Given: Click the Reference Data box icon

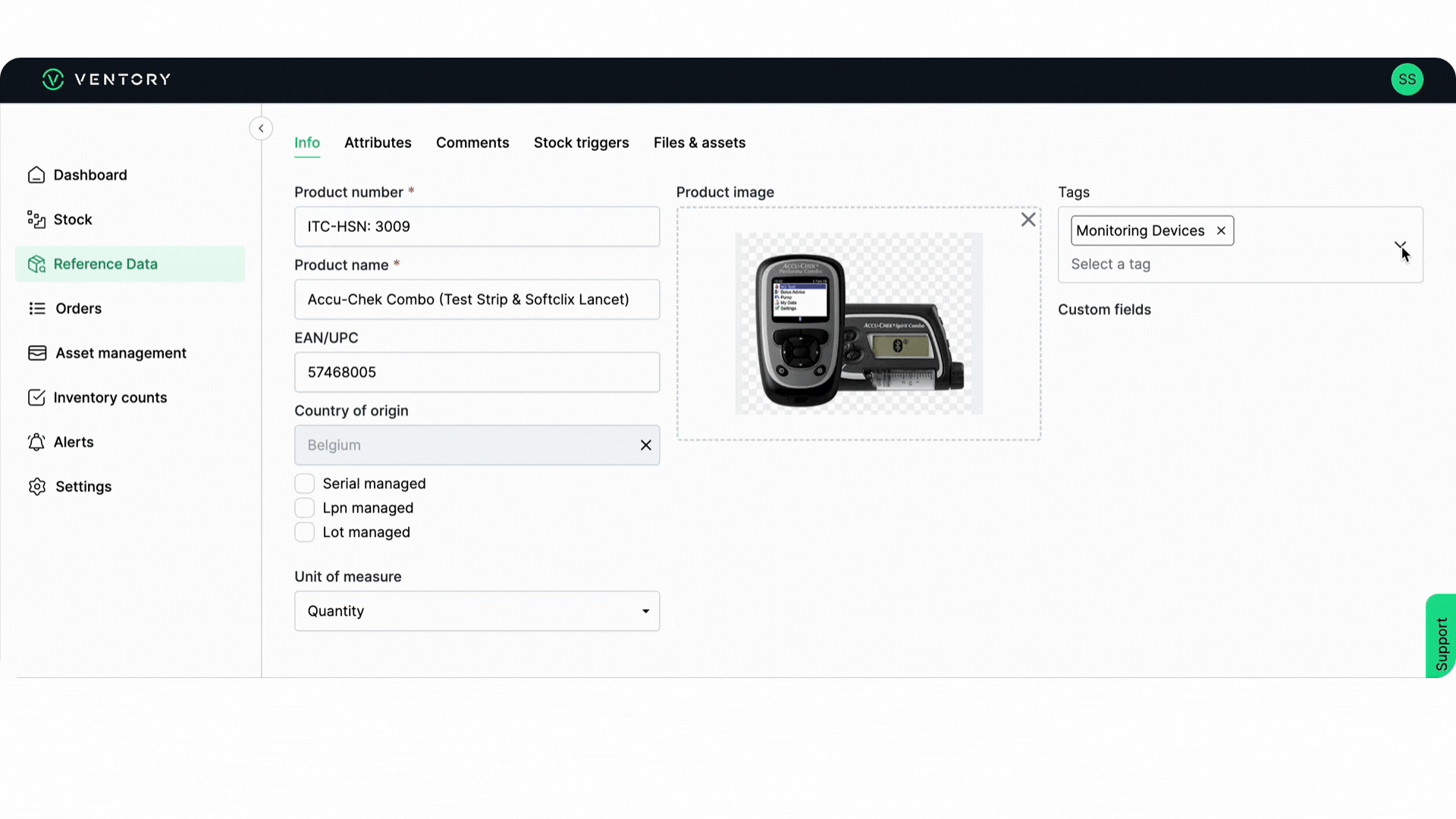Looking at the screenshot, I should coord(36,264).
